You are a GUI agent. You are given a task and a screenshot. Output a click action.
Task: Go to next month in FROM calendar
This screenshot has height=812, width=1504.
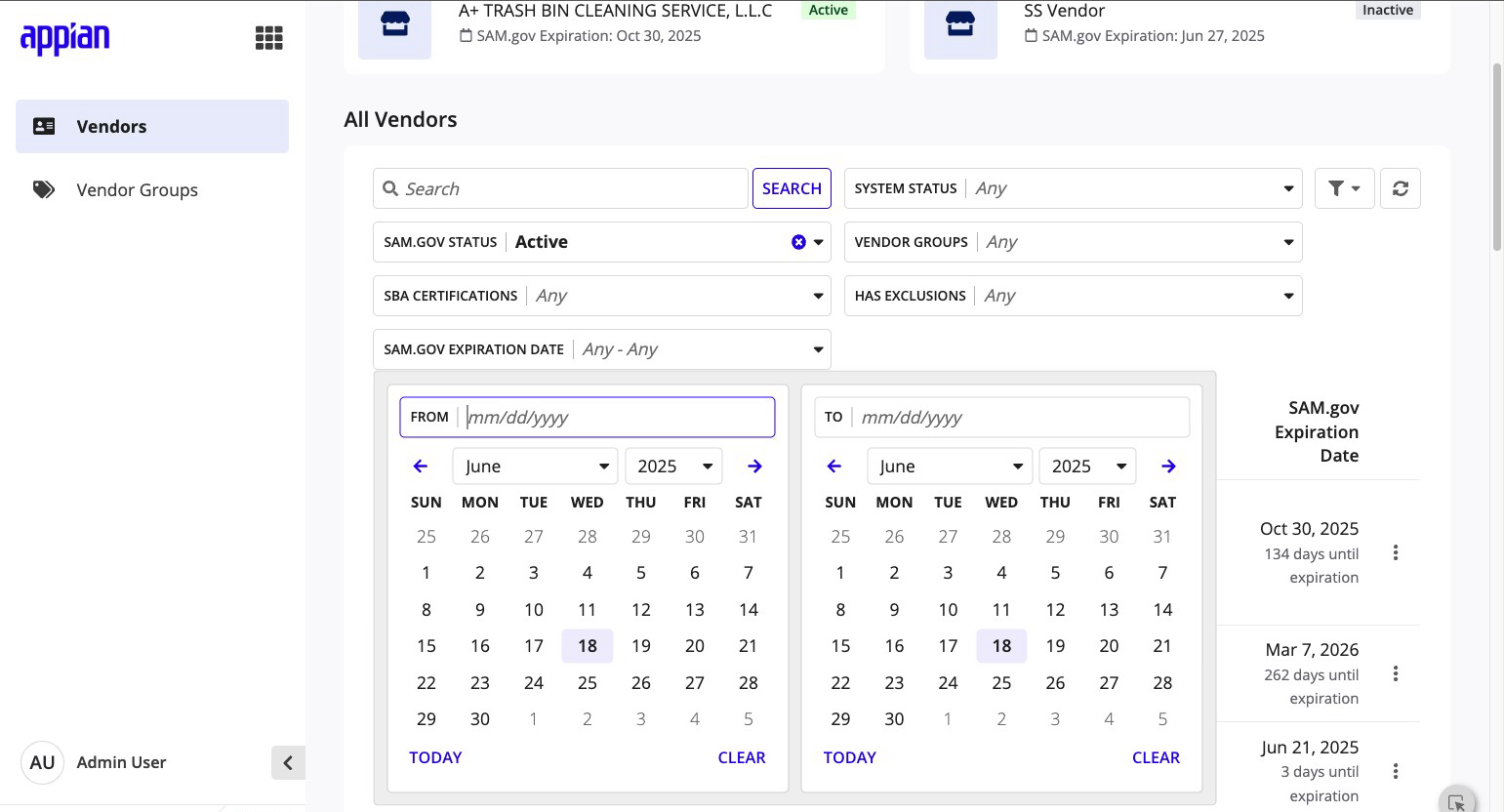tap(754, 467)
